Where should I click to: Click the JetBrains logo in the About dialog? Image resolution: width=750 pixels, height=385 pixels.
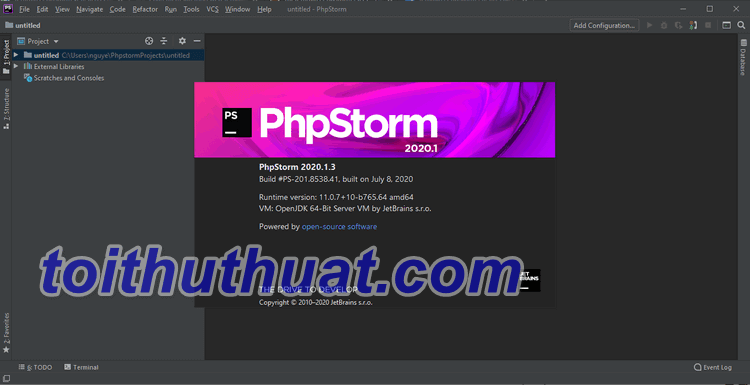point(529,280)
